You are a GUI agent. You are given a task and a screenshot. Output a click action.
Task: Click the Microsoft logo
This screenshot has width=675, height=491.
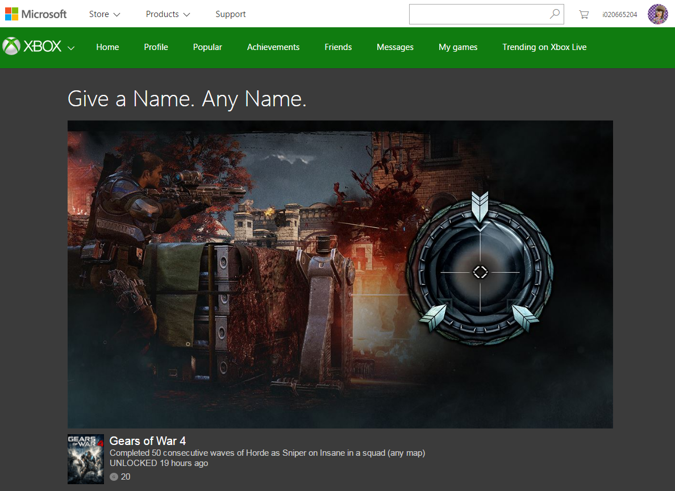coord(35,14)
